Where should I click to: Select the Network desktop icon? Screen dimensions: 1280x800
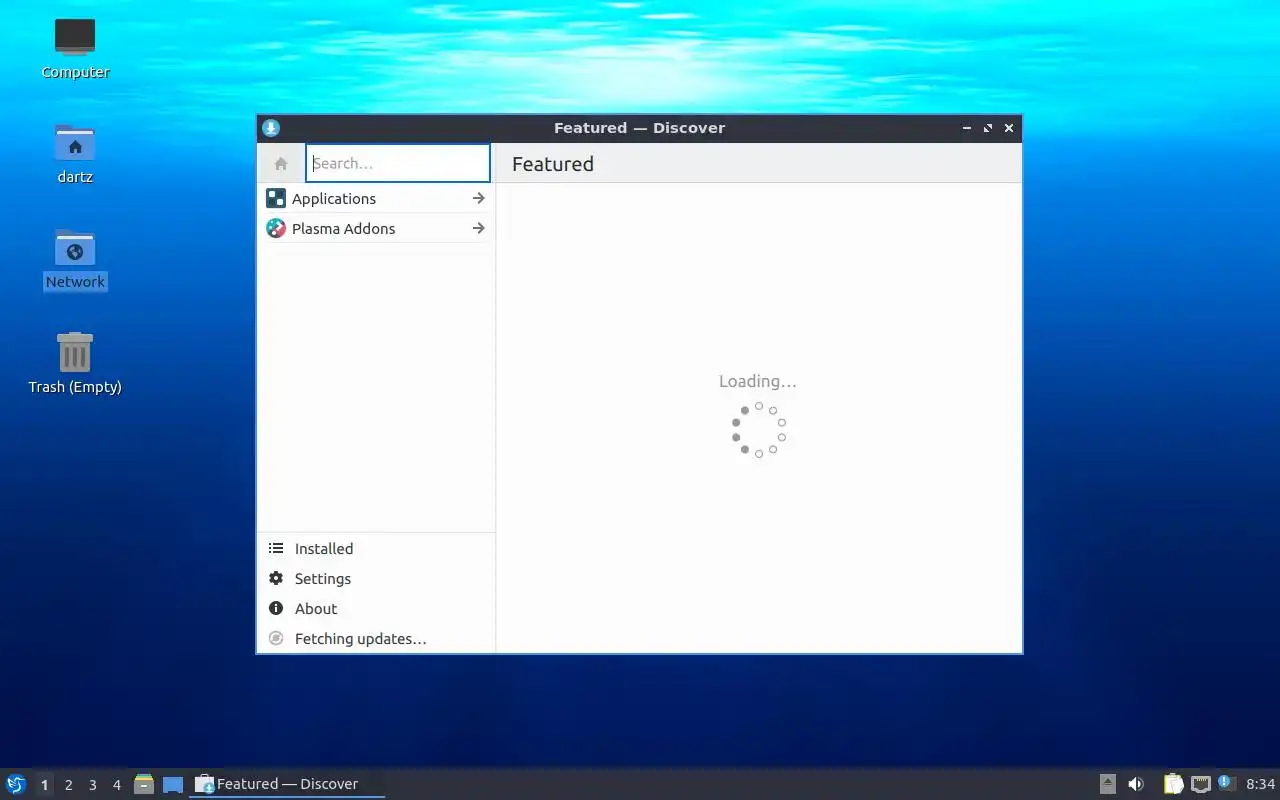pos(75,259)
